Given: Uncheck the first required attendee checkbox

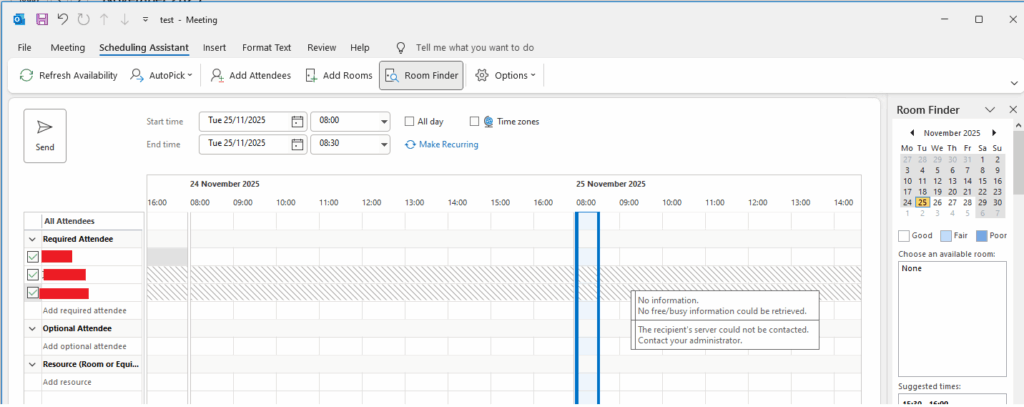Looking at the screenshot, I should pyautogui.click(x=33, y=257).
